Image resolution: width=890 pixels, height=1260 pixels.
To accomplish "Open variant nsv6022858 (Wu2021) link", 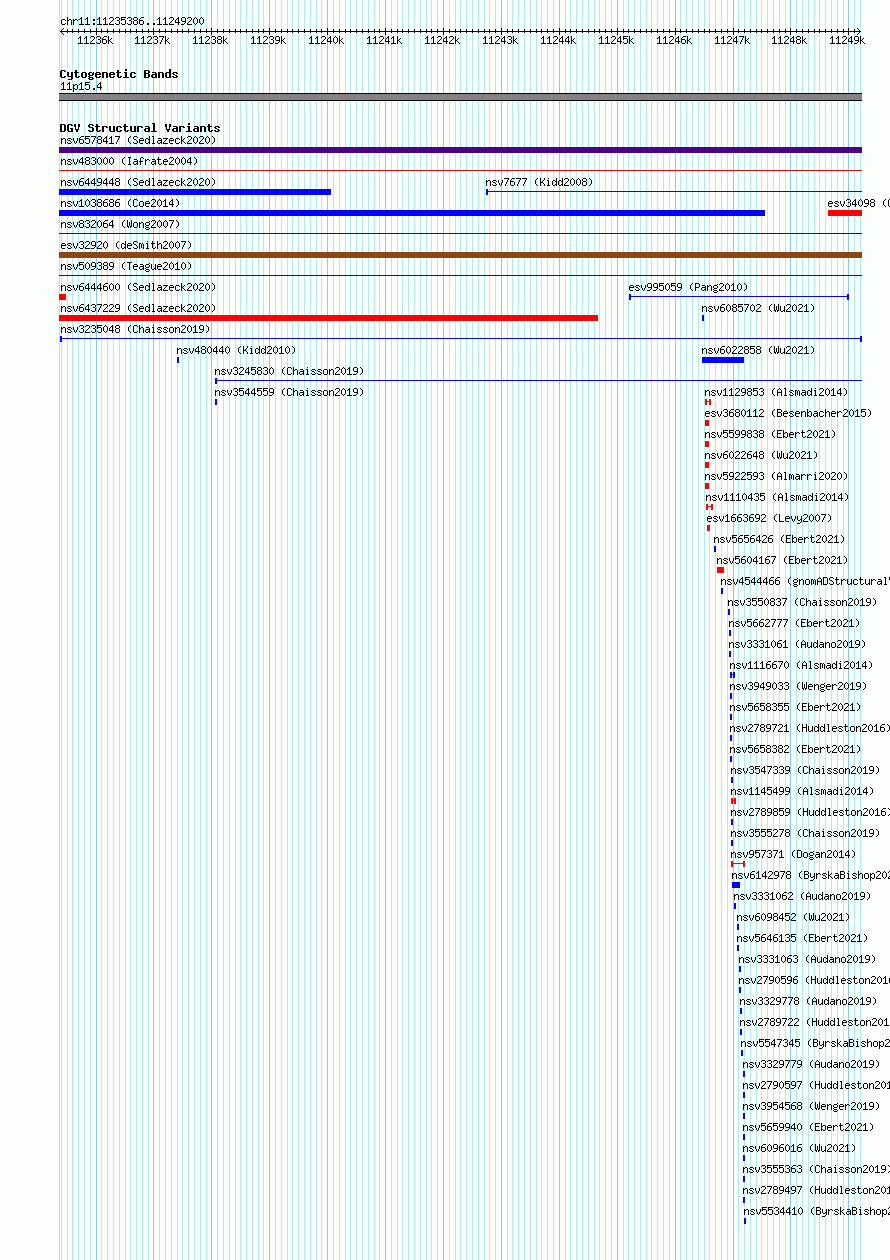I will (x=758, y=350).
